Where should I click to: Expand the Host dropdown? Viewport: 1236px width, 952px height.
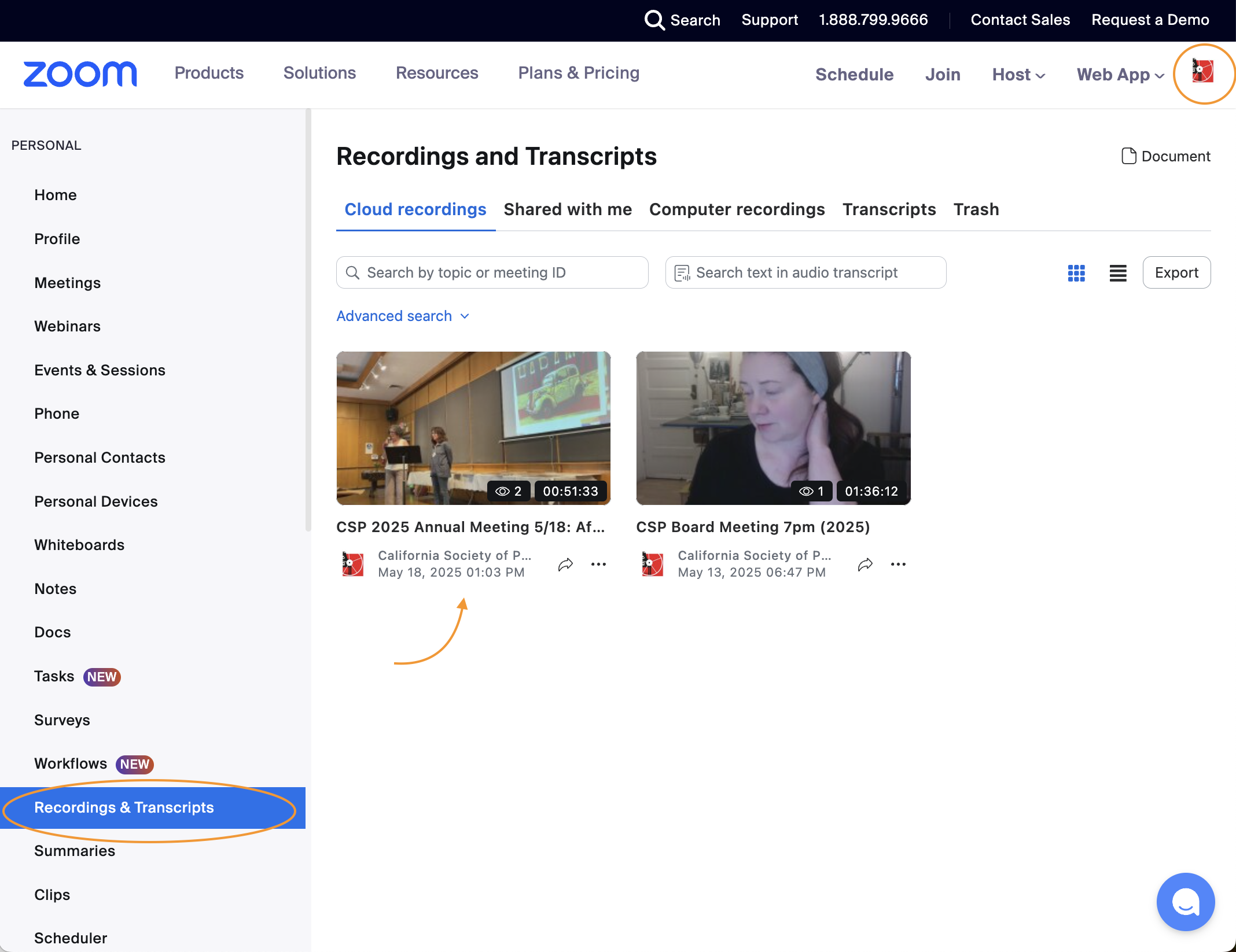click(x=1018, y=75)
